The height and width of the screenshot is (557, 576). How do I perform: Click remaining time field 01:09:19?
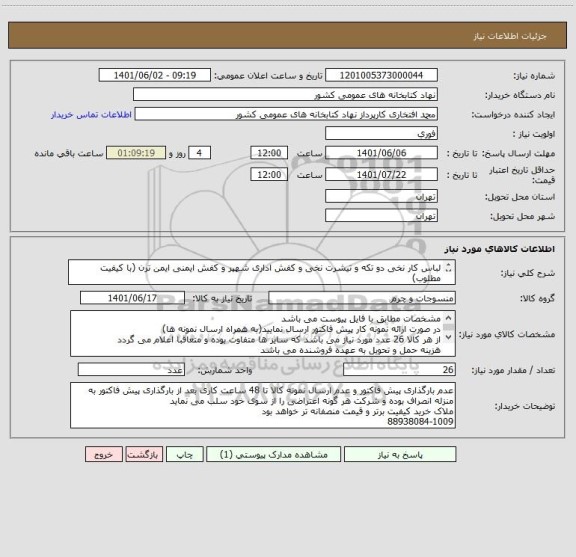136,153
